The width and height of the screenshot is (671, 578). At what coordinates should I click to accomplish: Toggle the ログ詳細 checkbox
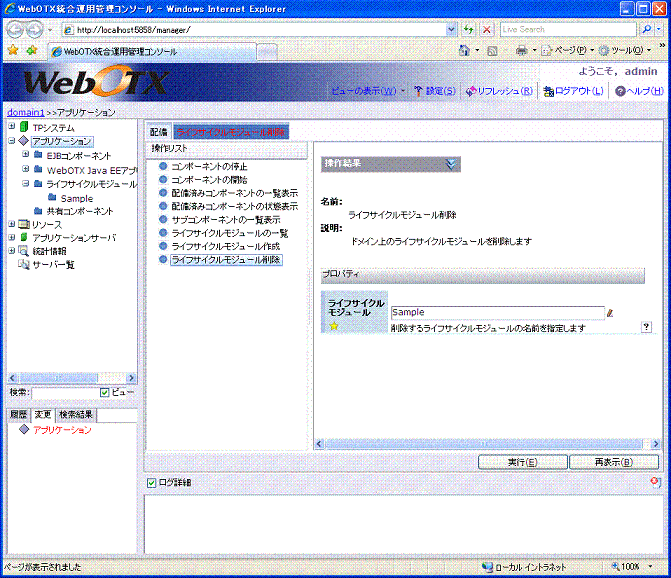pyautogui.click(x=152, y=483)
